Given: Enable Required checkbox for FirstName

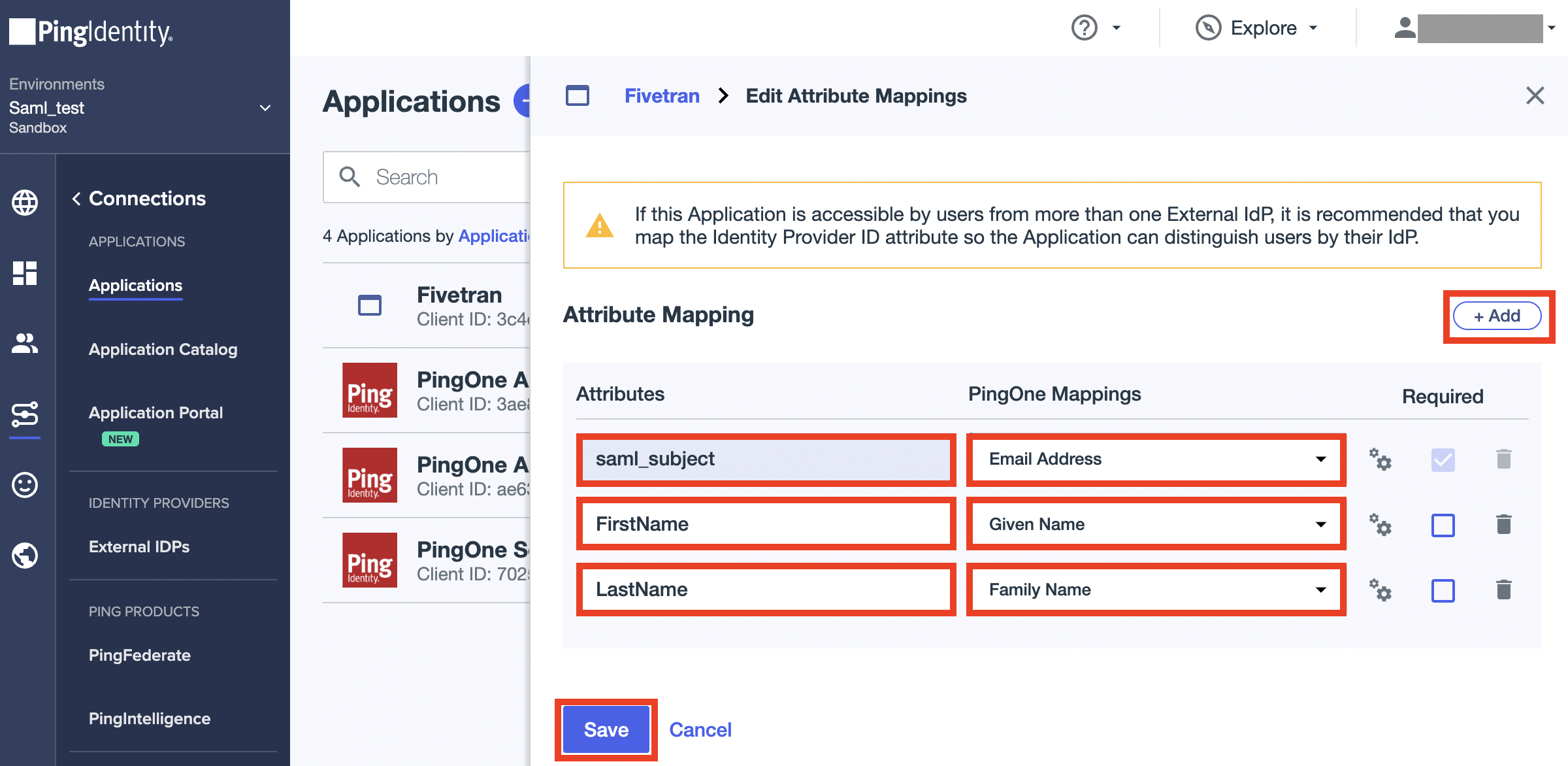Looking at the screenshot, I should pyautogui.click(x=1443, y=525).
